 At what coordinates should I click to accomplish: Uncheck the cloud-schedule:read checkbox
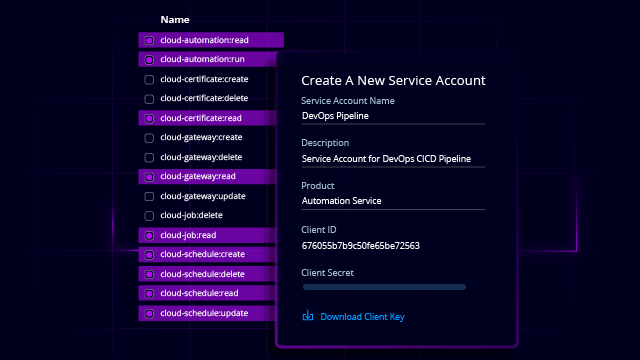pos(149,293)
